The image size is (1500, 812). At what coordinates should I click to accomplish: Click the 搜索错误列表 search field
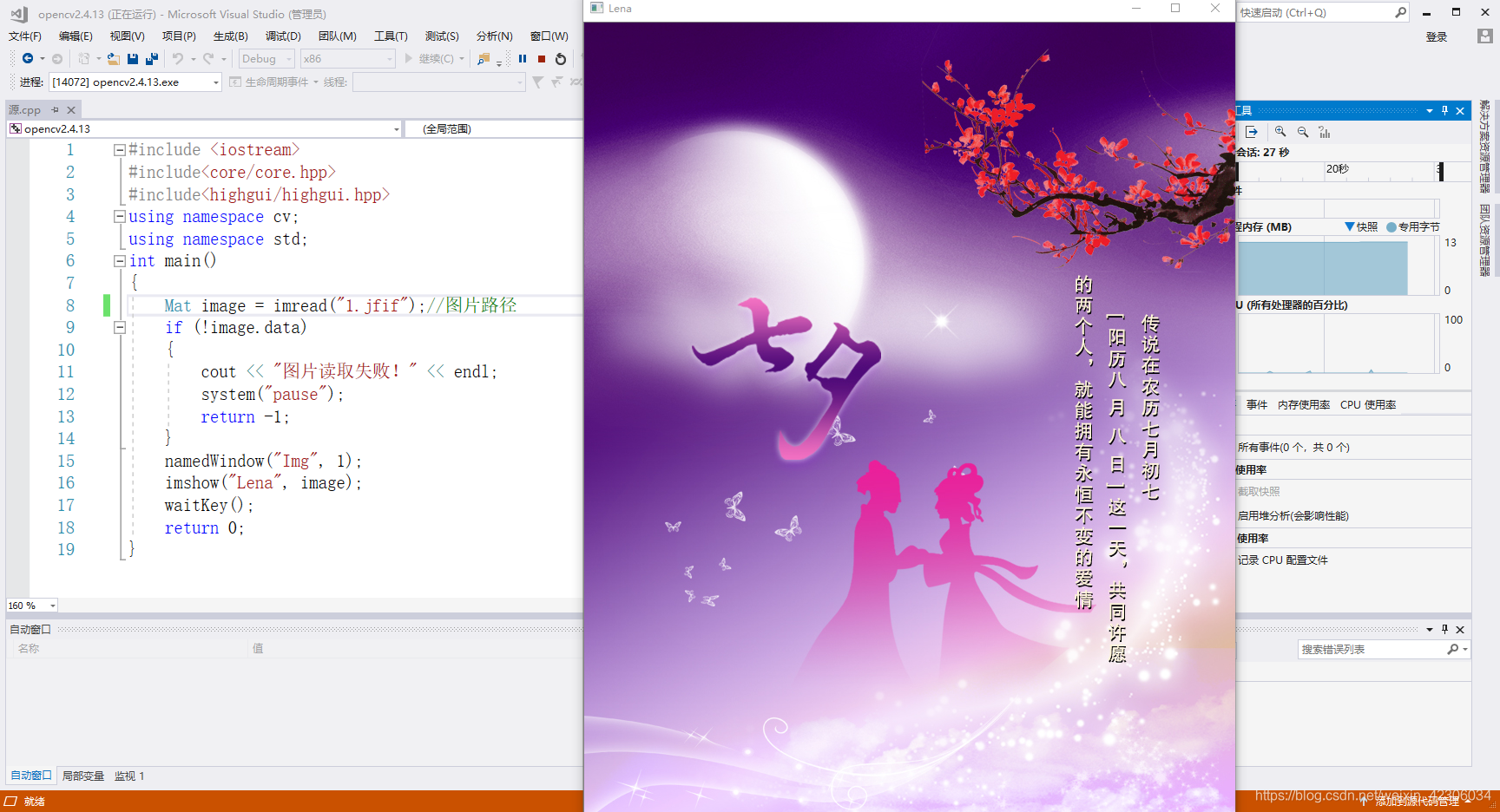coord(1372,649)
